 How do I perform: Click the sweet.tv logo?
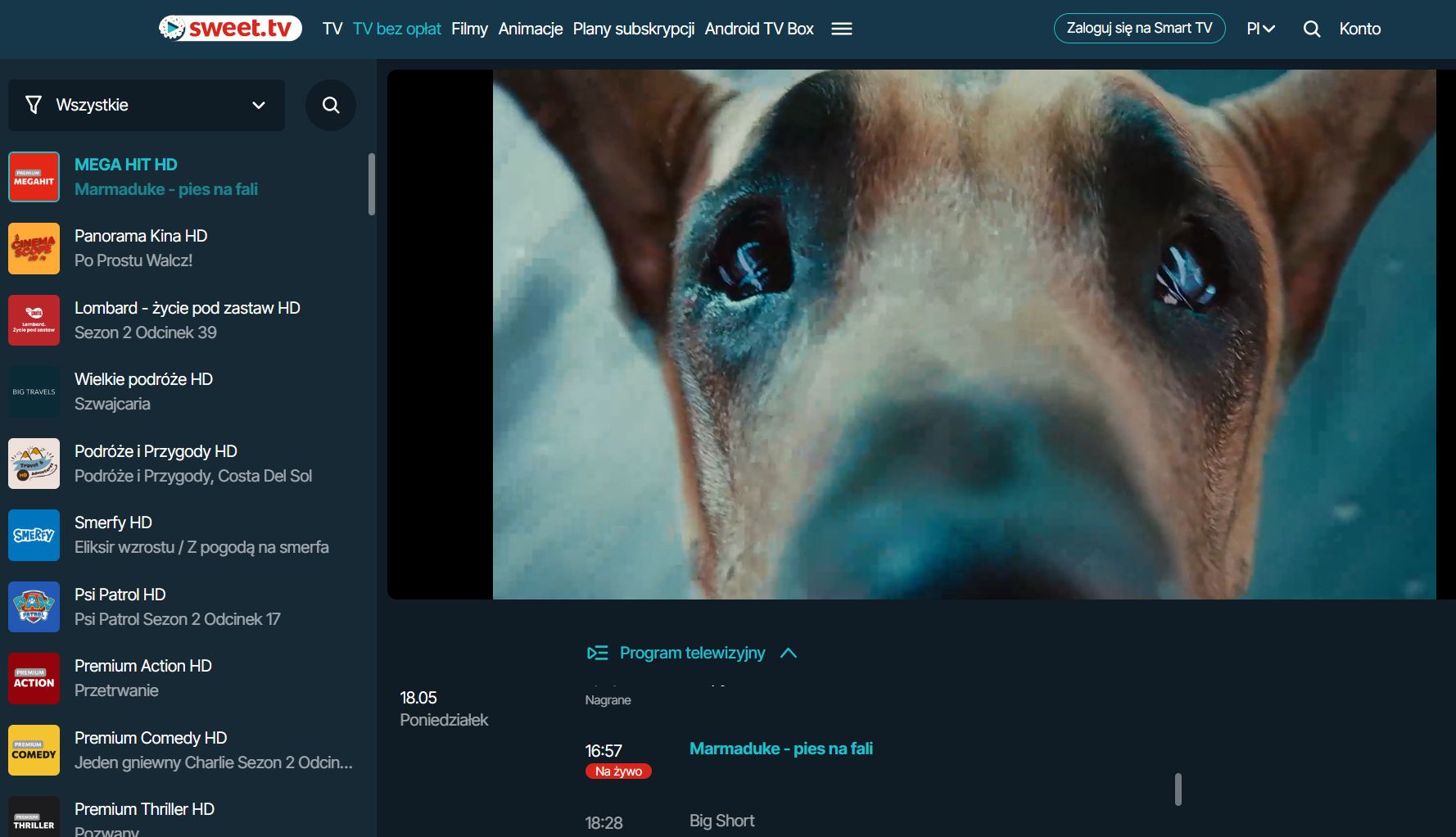230,29
